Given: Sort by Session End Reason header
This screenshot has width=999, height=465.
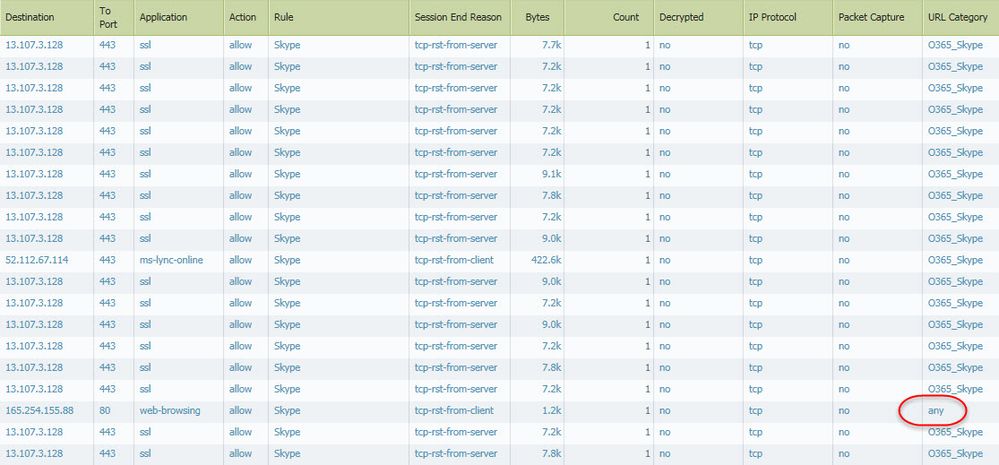Looking at the screenshot, I should point(459,18).
